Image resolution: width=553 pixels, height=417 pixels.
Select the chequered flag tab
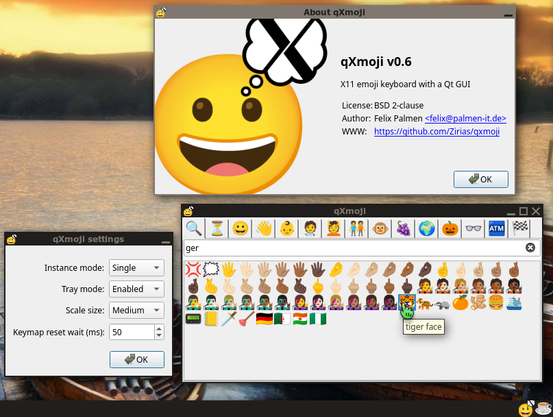[x=519, y=229]
